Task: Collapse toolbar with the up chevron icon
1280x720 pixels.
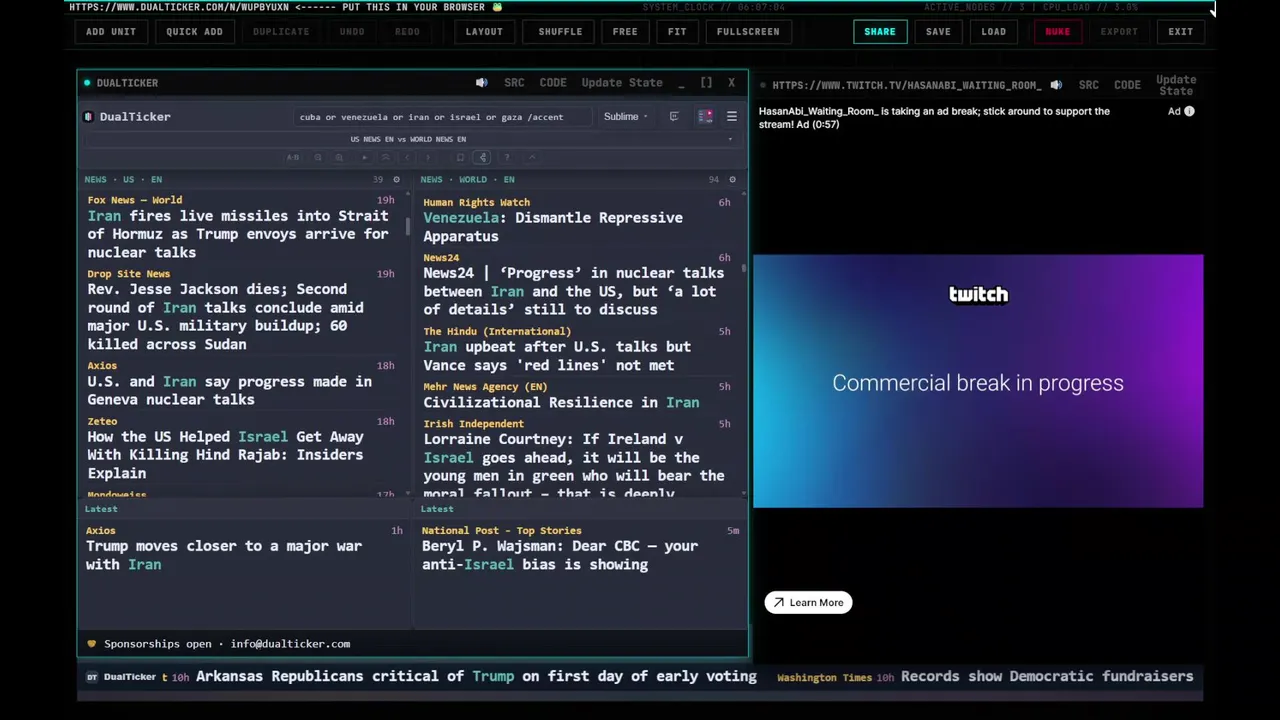Action: [532, 157]
